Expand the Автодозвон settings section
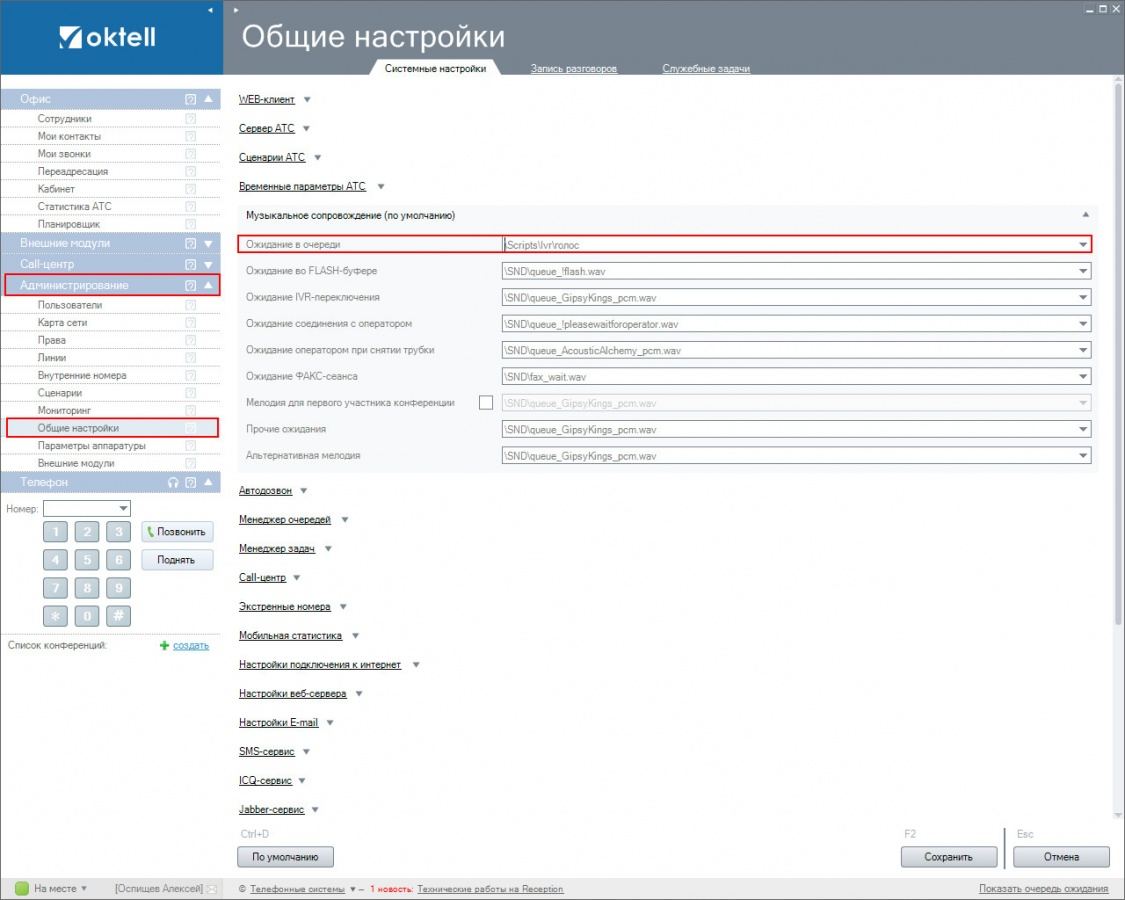The width and height of the screenshot is (1125, 900). click(303, 491)
